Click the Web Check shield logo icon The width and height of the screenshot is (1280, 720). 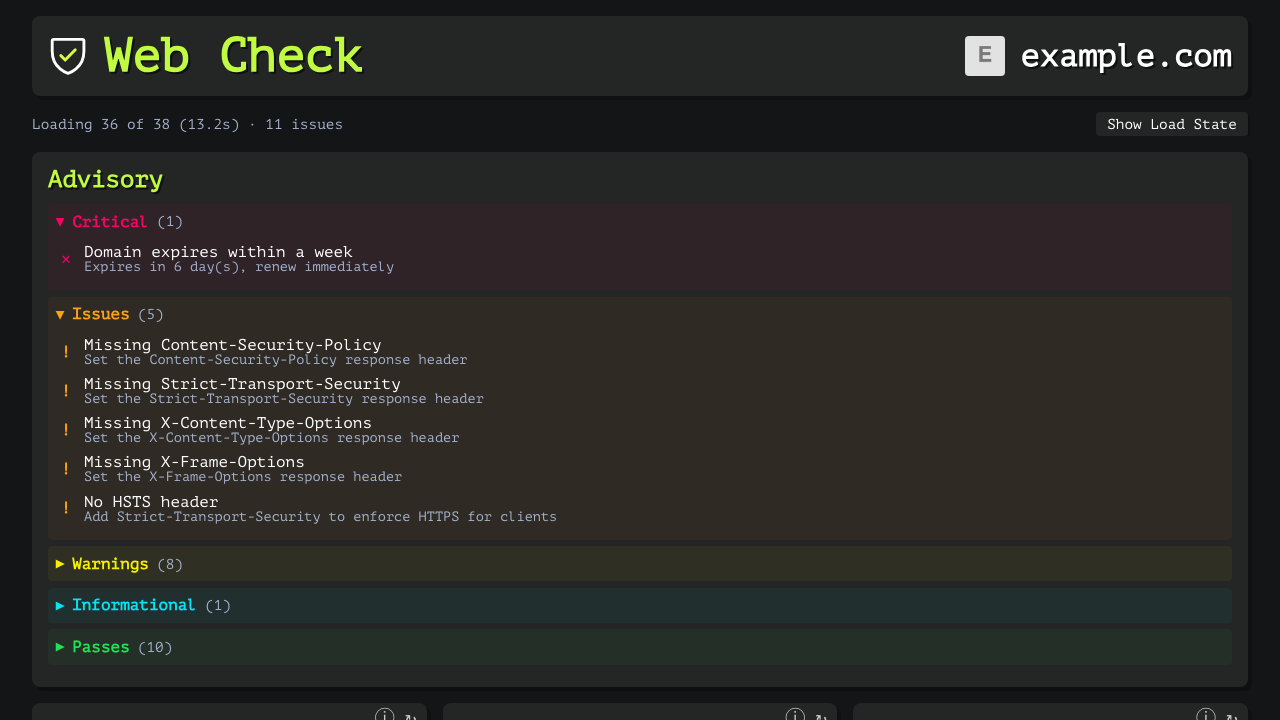(x=68, y=56)
